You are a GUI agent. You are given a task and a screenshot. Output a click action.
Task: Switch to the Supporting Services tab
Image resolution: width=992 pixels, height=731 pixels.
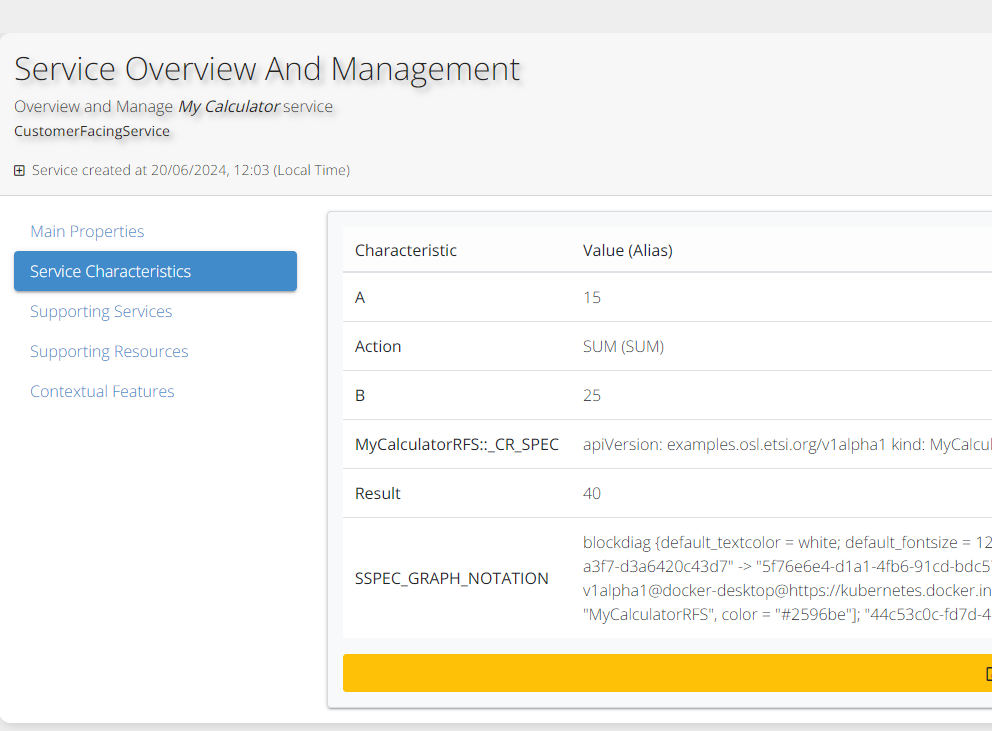click(x=101, y=311)
